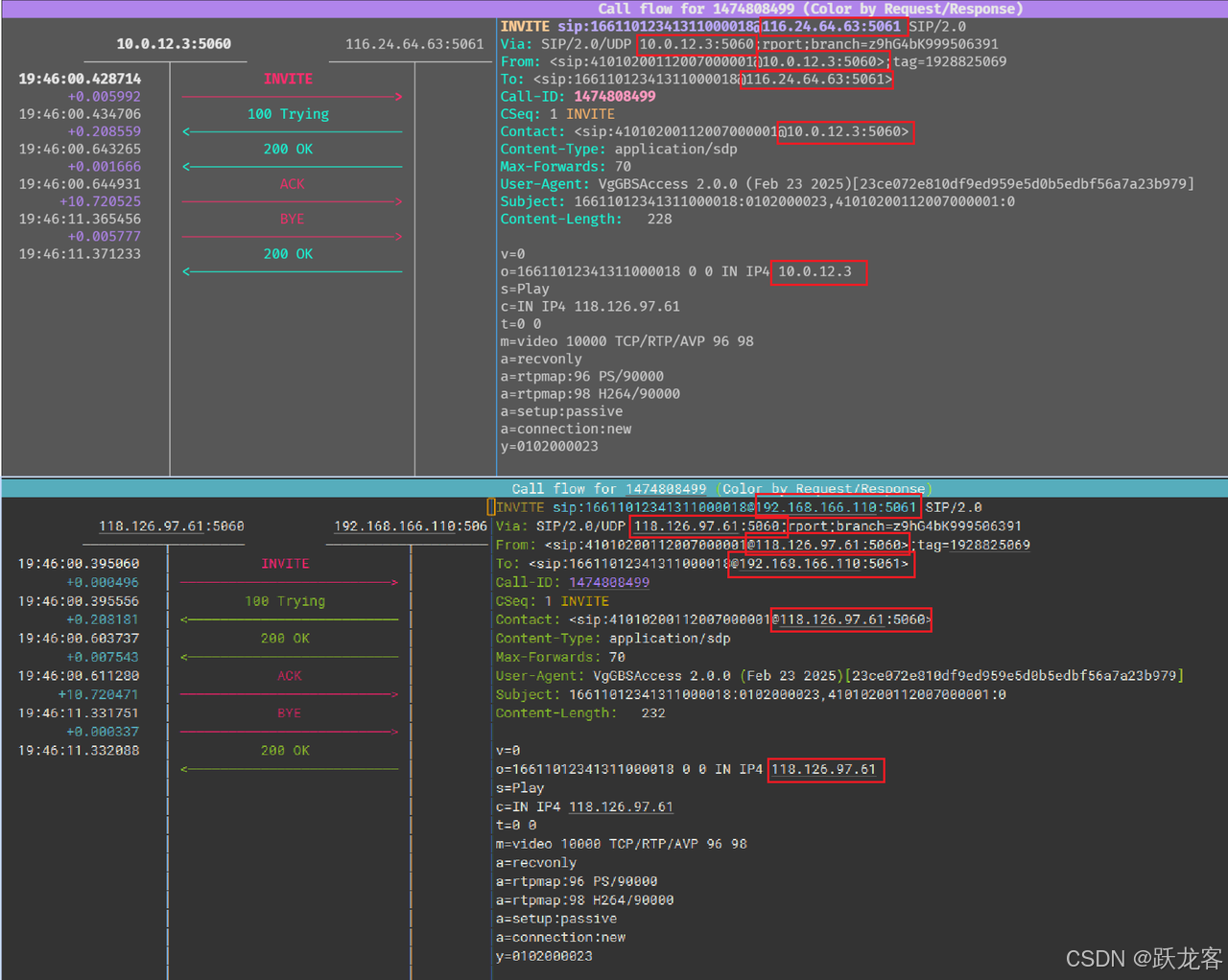
Task: Click the Content-Length: 228 header line
Action: pos(586,220)
